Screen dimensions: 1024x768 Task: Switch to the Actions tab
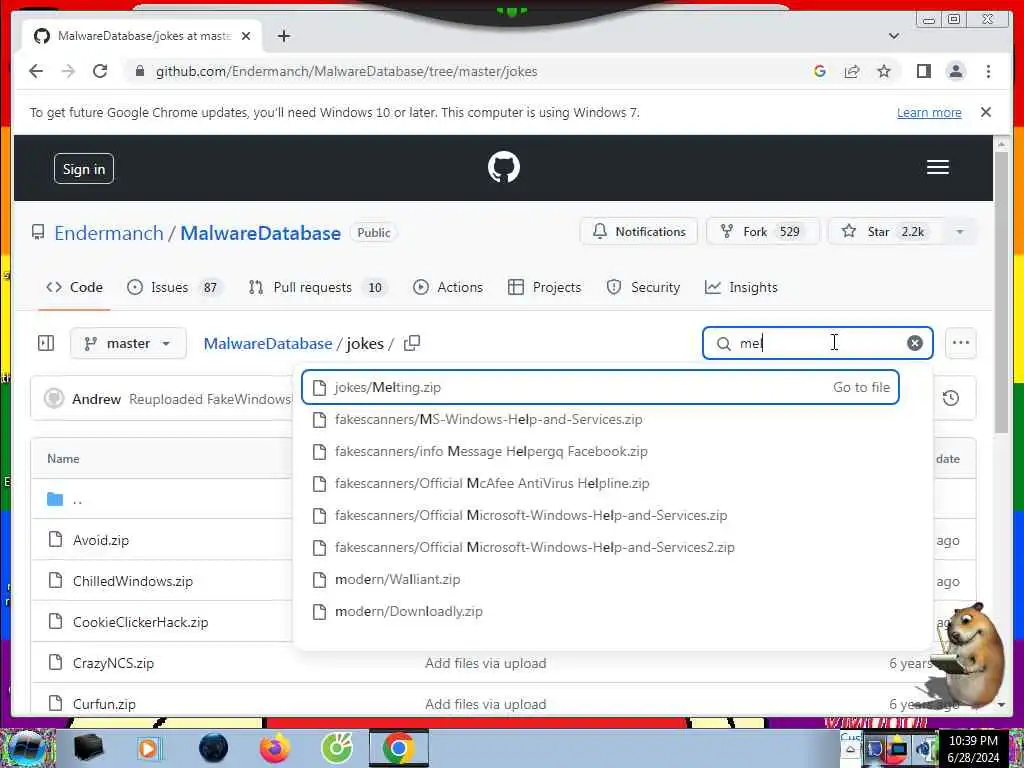pos(448,287)
